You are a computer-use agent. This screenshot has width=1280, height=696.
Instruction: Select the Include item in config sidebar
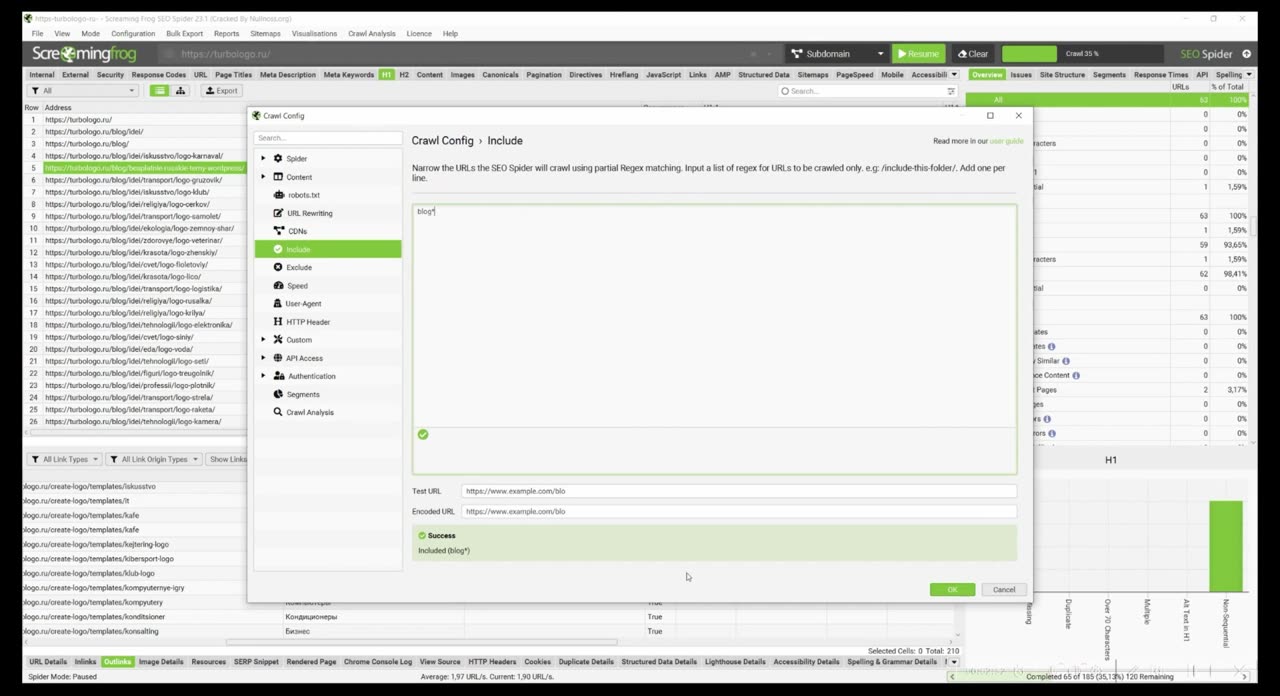point(328,249)
